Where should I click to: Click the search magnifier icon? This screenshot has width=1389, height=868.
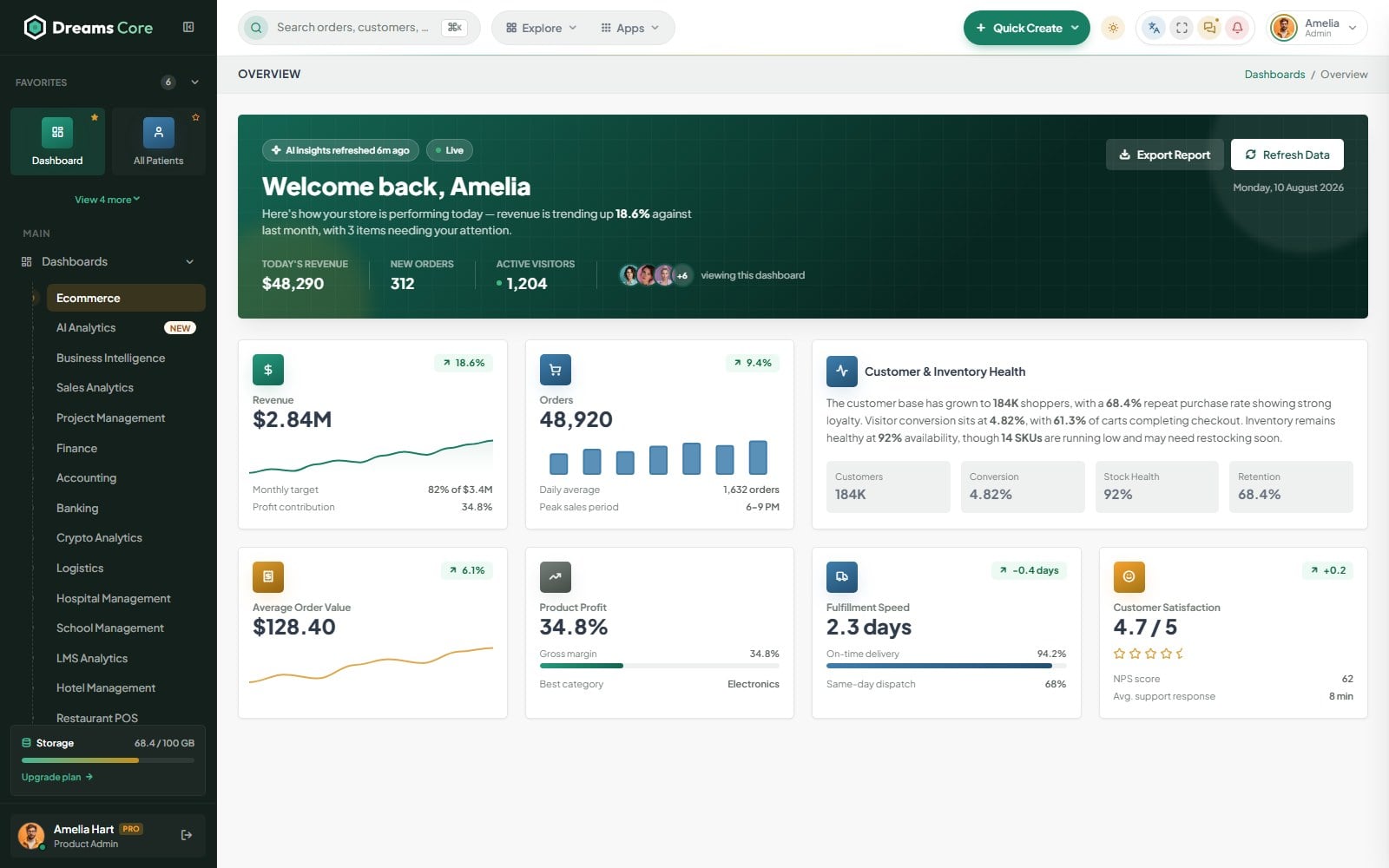coord(256,28)
